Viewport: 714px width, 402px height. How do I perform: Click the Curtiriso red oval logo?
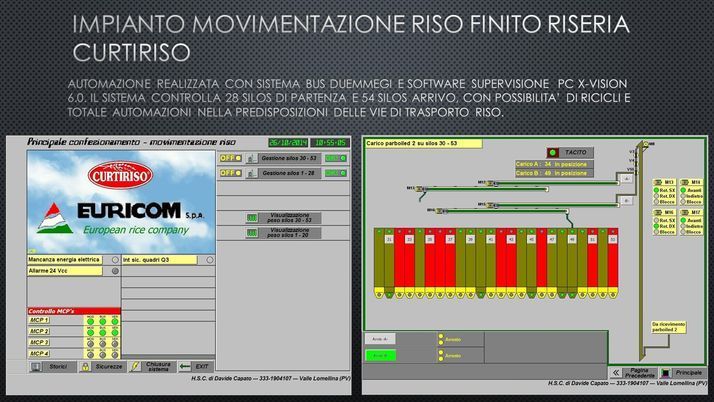[x=120, y=175]
